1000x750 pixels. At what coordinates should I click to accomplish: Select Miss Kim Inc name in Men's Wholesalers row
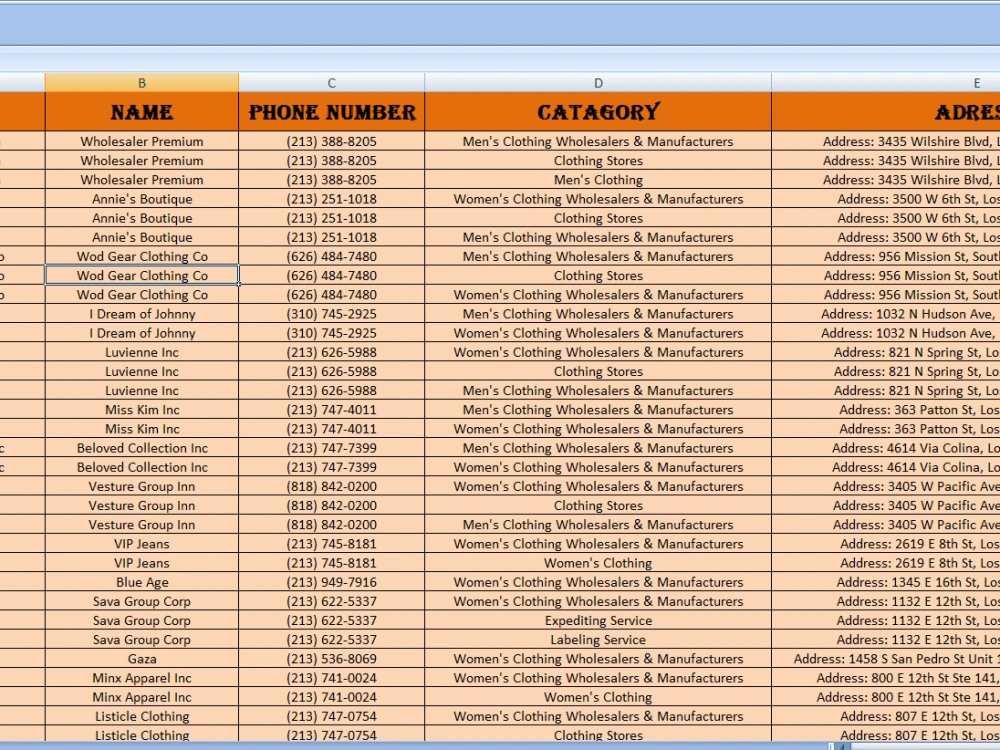(142, 409)
